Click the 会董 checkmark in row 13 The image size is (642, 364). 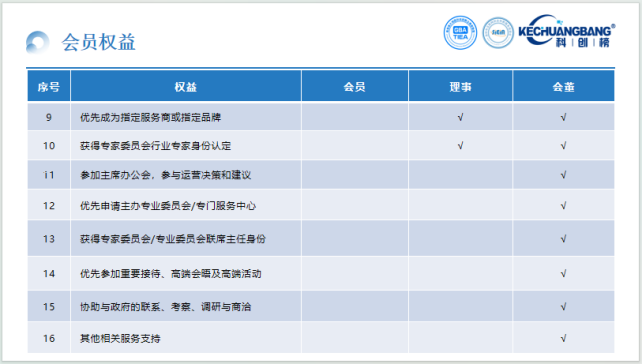pyautogui.click(x=563, y=239)
